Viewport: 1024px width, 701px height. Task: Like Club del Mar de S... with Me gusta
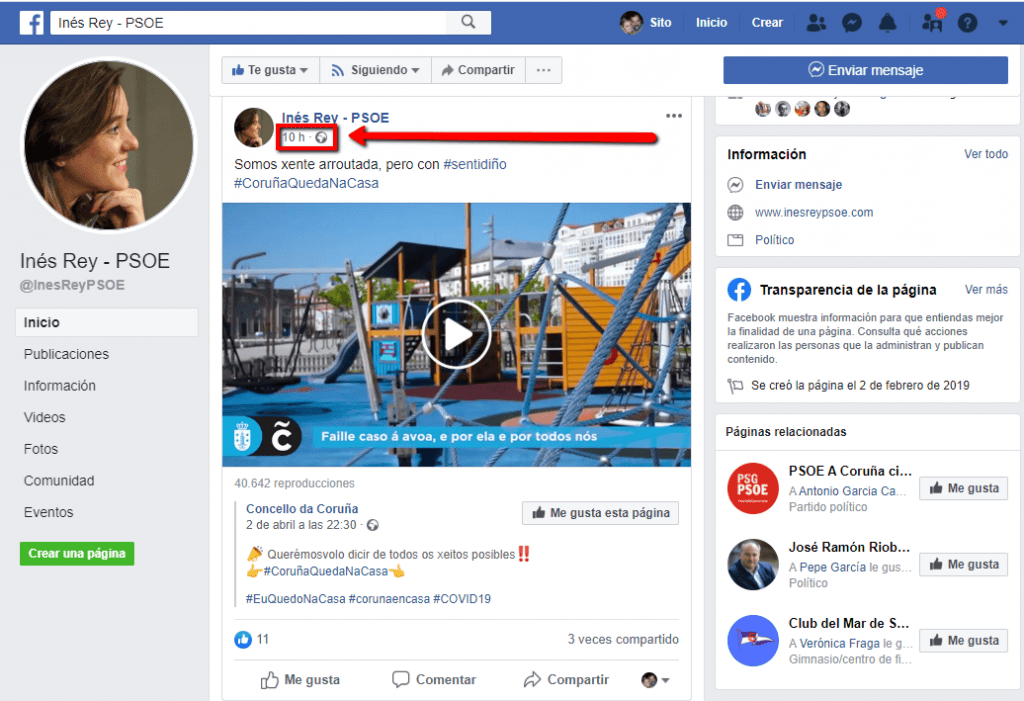[x=964, y=640]
